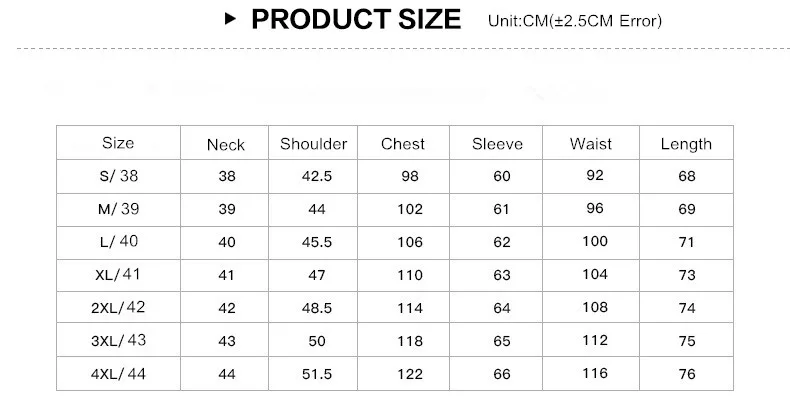790x402 pixels.
Task: Click the triangle icon before PRODUCT SIZE
Action: 230,19
